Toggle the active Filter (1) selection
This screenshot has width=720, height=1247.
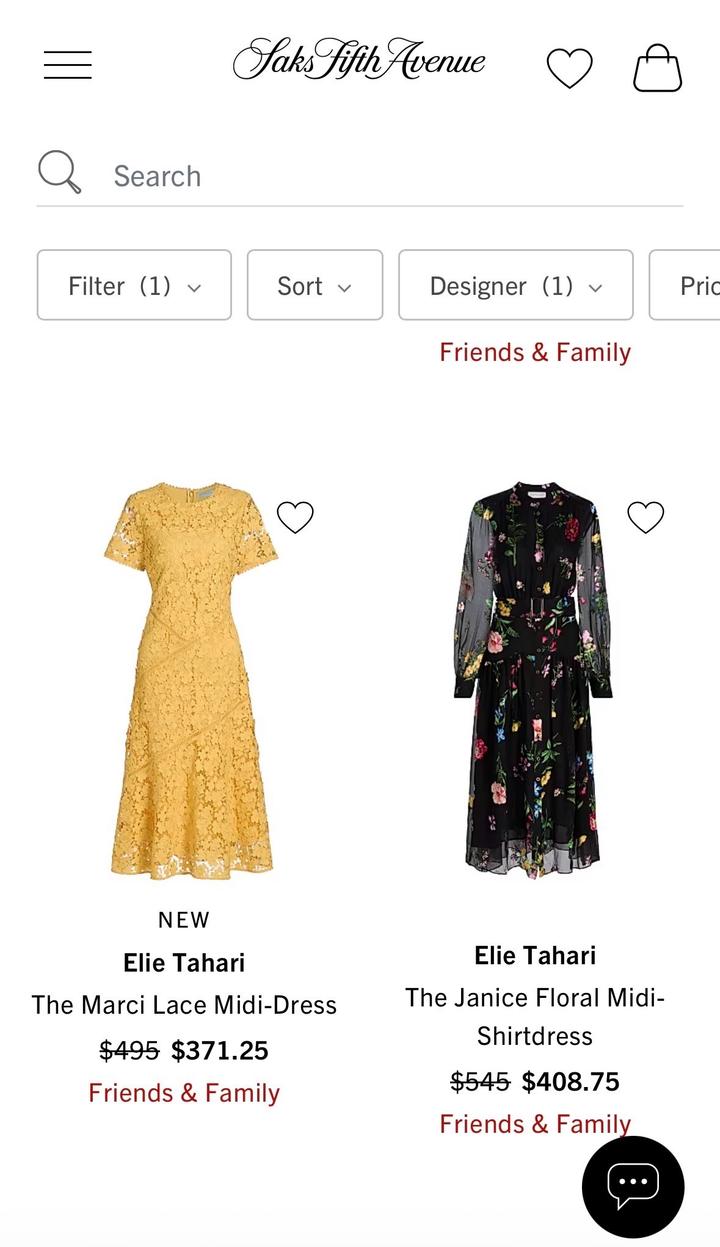click(133, 285)
